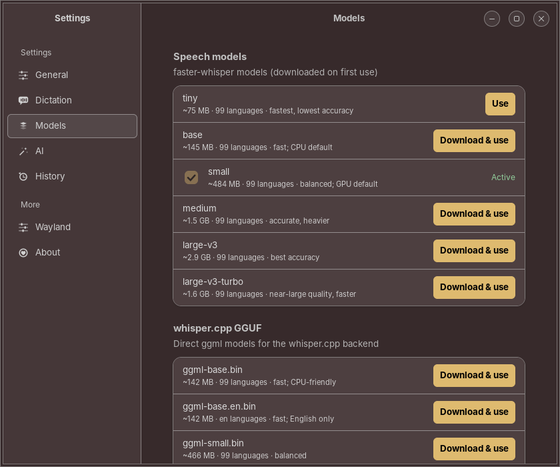Image resolution: width=560 pixels, height=467 pixels.
Task: Download and use the large-v3 model
Action: pyautogui.click(x=474, y=251)
